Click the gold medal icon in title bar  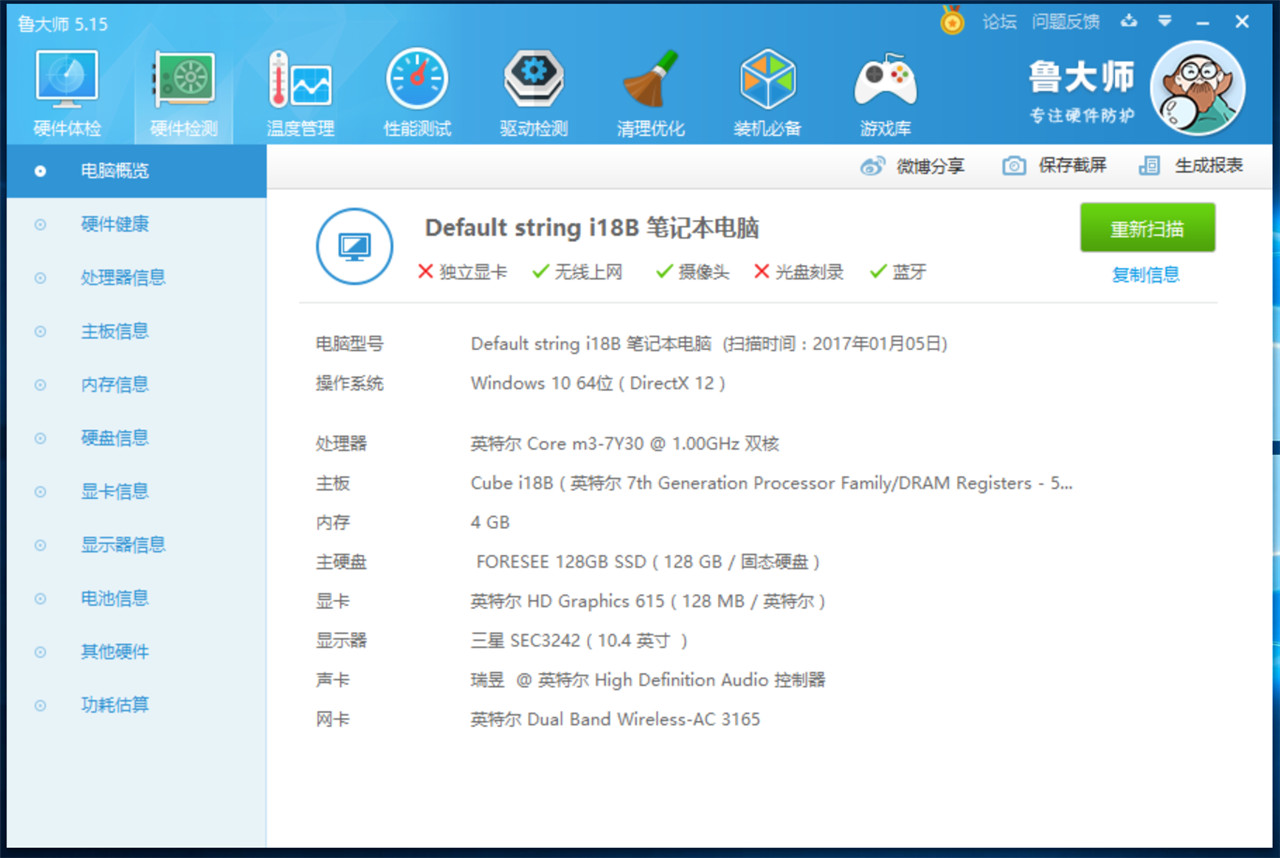click(952, 21)
